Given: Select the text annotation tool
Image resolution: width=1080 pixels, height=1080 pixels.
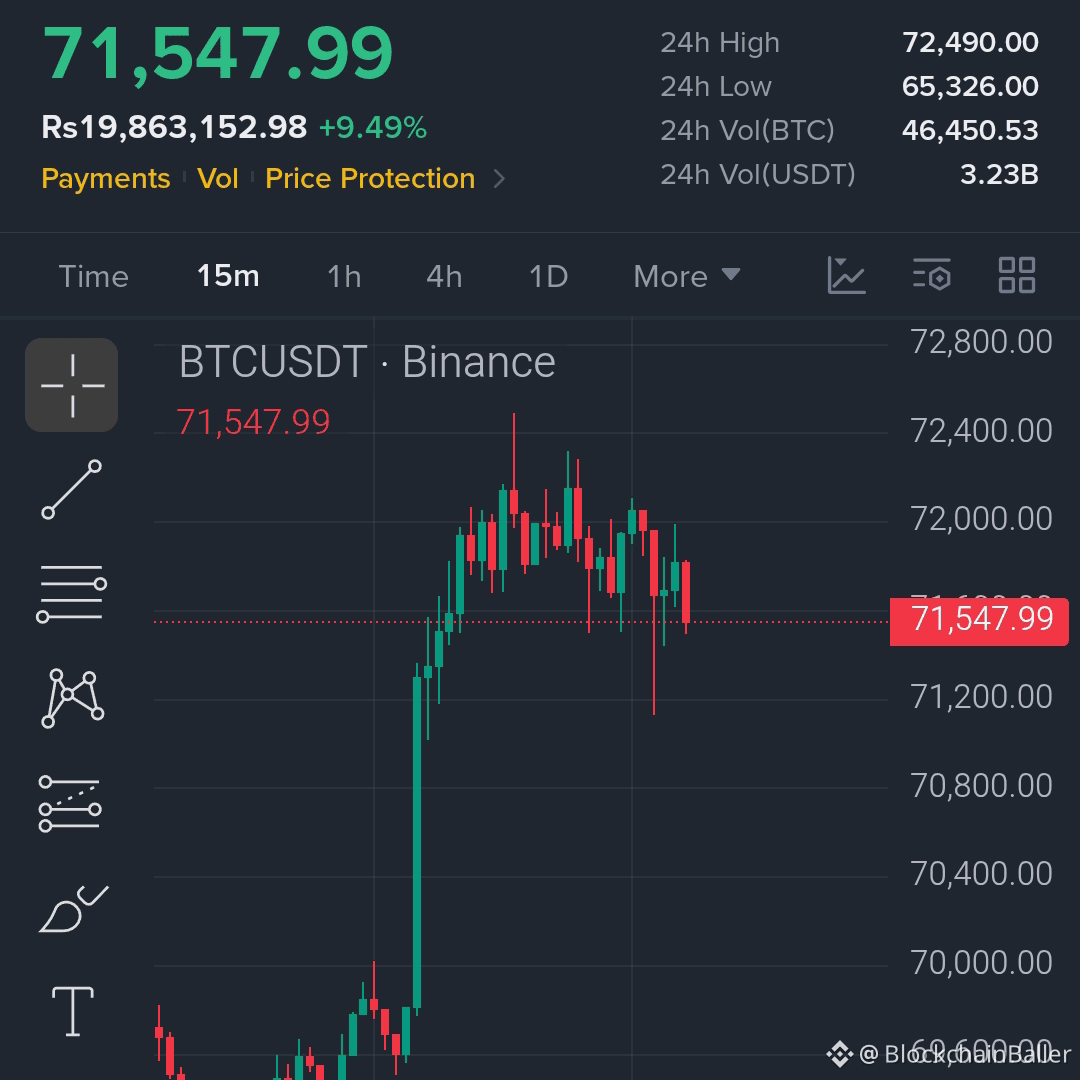Looking at the screenshot, I should tap(72, 1011).
